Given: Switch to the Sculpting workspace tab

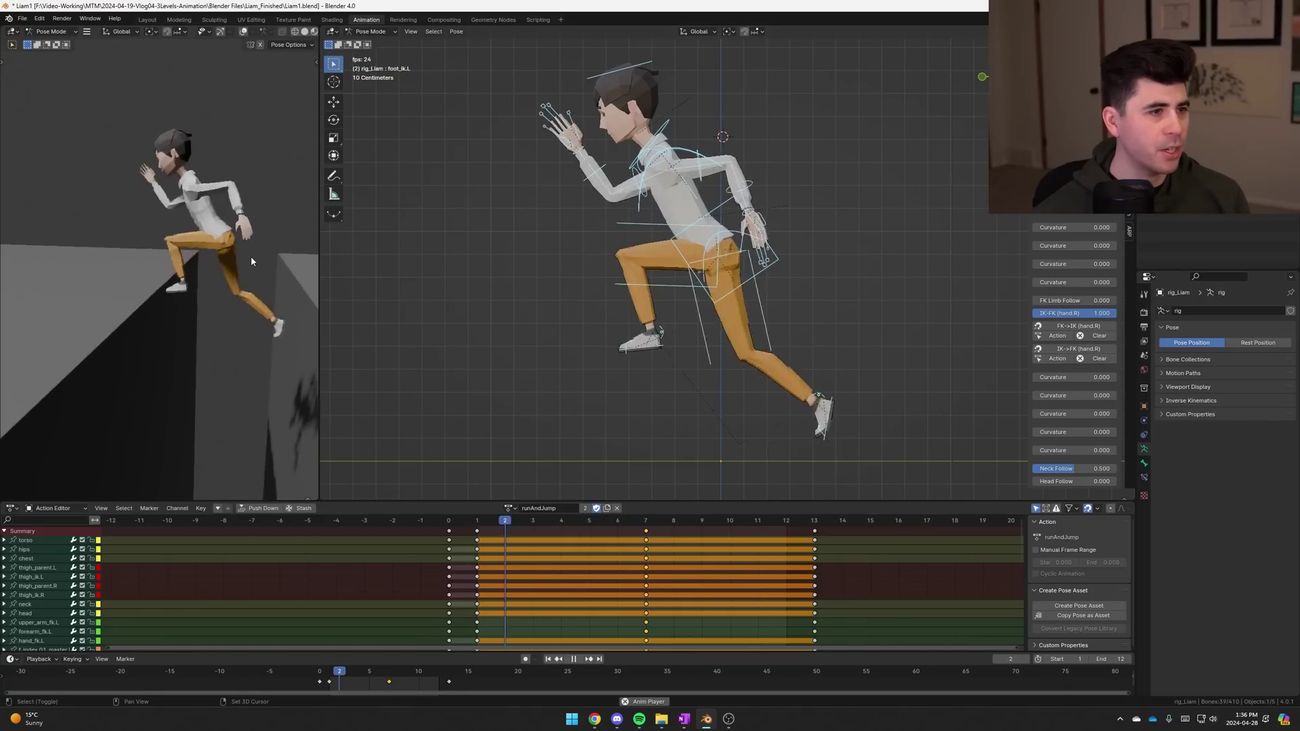Looking at the screenshot, I should click(214, 20).
